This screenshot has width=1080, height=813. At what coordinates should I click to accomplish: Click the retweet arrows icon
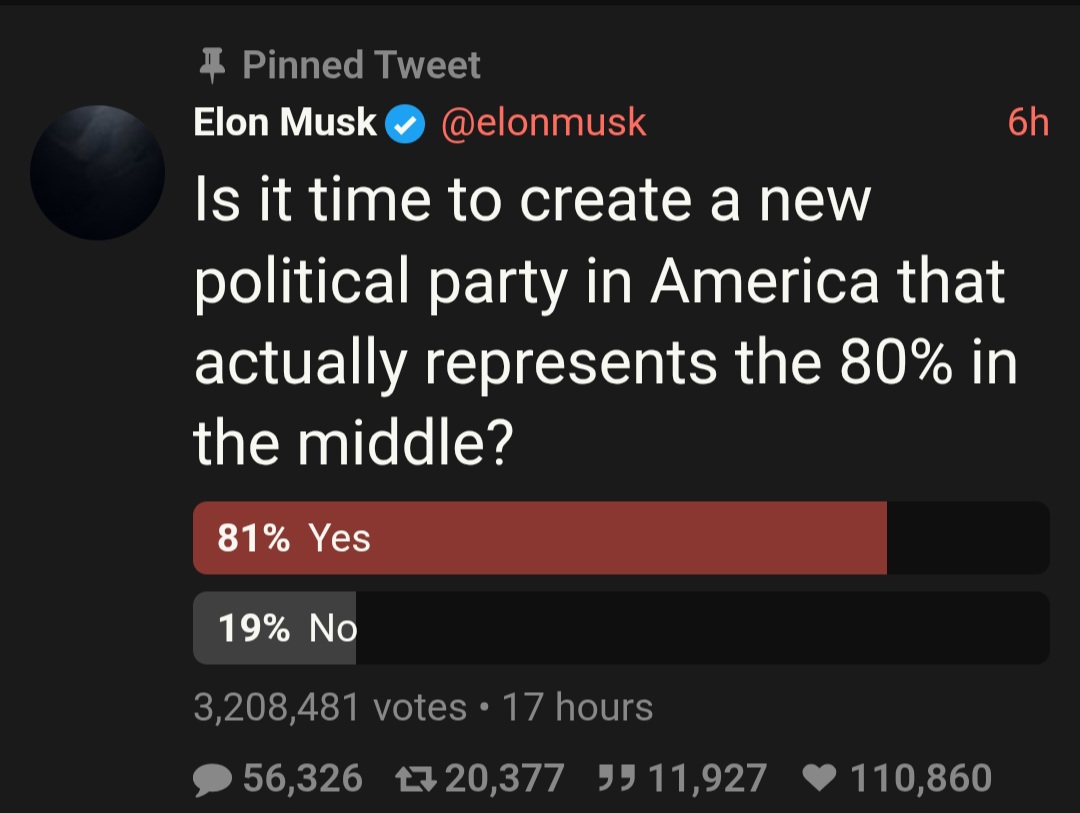tap(416, 779)
